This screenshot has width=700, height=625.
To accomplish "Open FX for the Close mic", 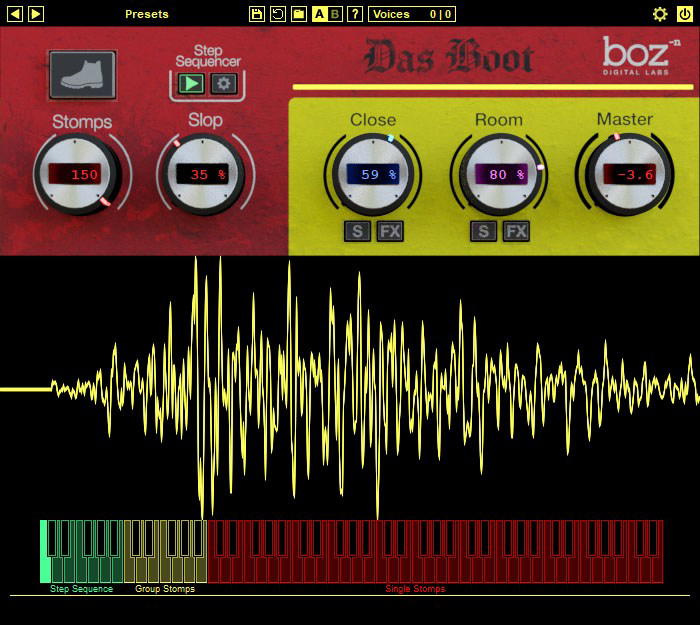I will click(390, 231).
